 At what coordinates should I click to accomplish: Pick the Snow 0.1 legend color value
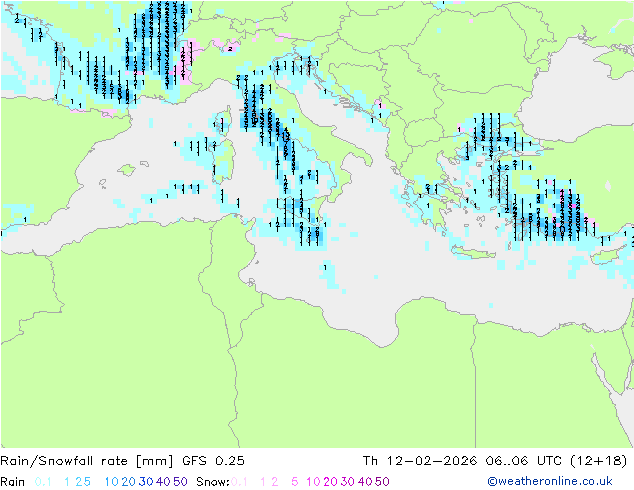click(x=239, y=482)
